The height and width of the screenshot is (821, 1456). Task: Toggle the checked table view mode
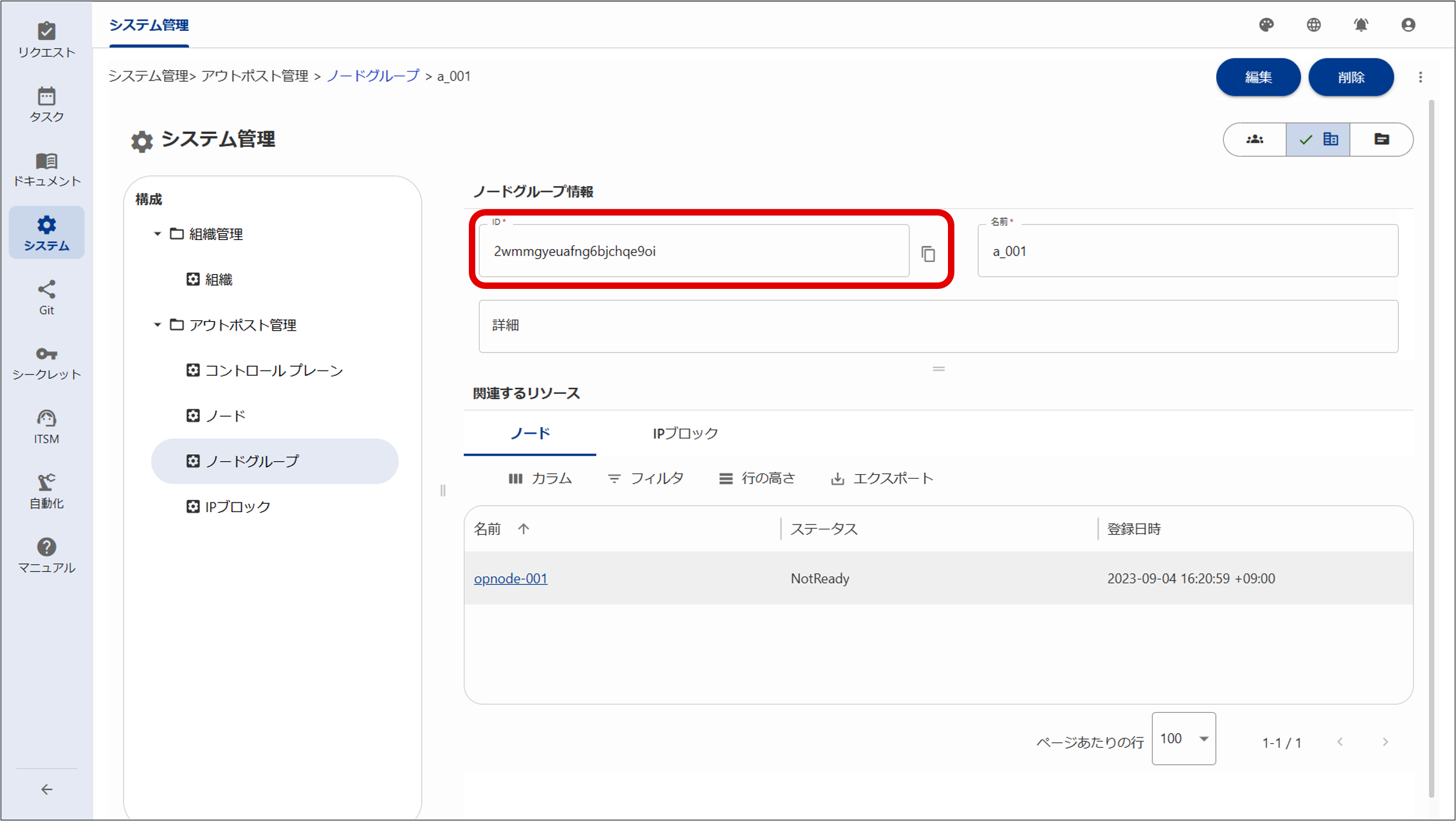pyautogui.click(x=1317, y=139)
